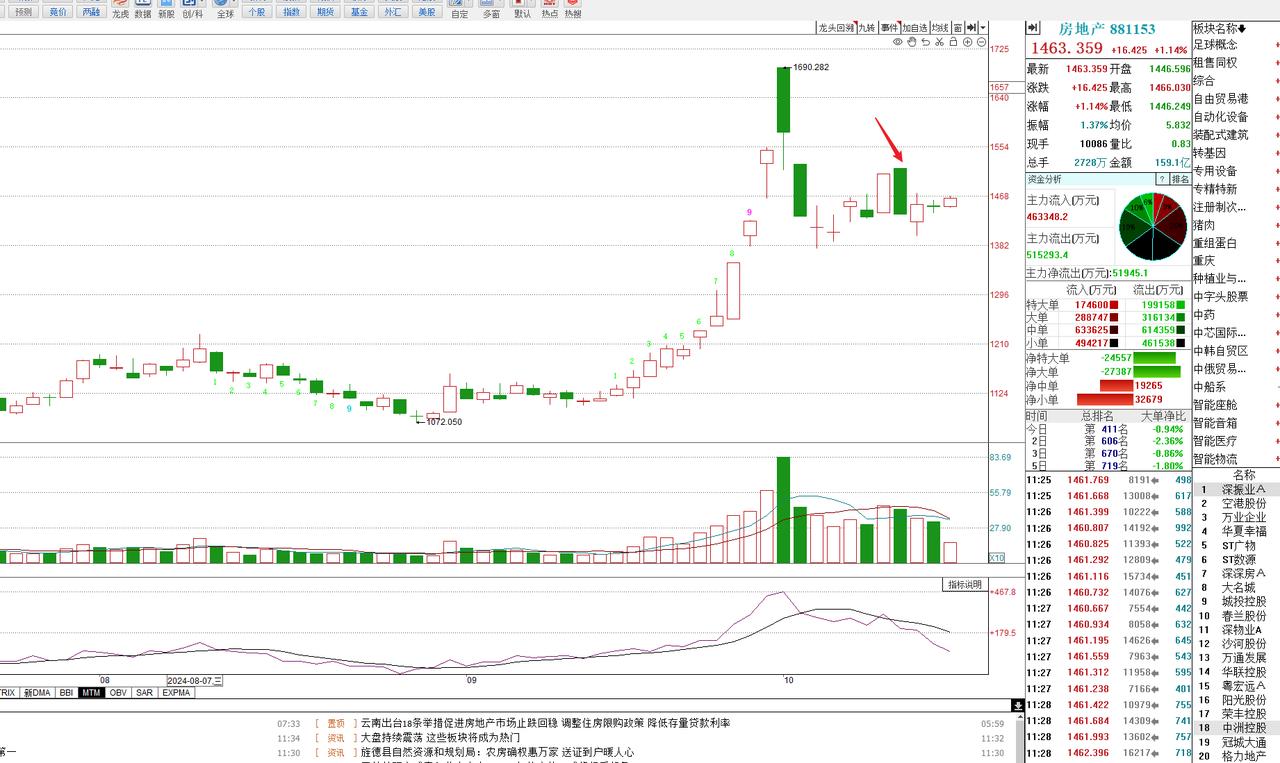Select 智能医疗 in sector list
This screenshot has height=763, width=1280.
[1215, 441]
